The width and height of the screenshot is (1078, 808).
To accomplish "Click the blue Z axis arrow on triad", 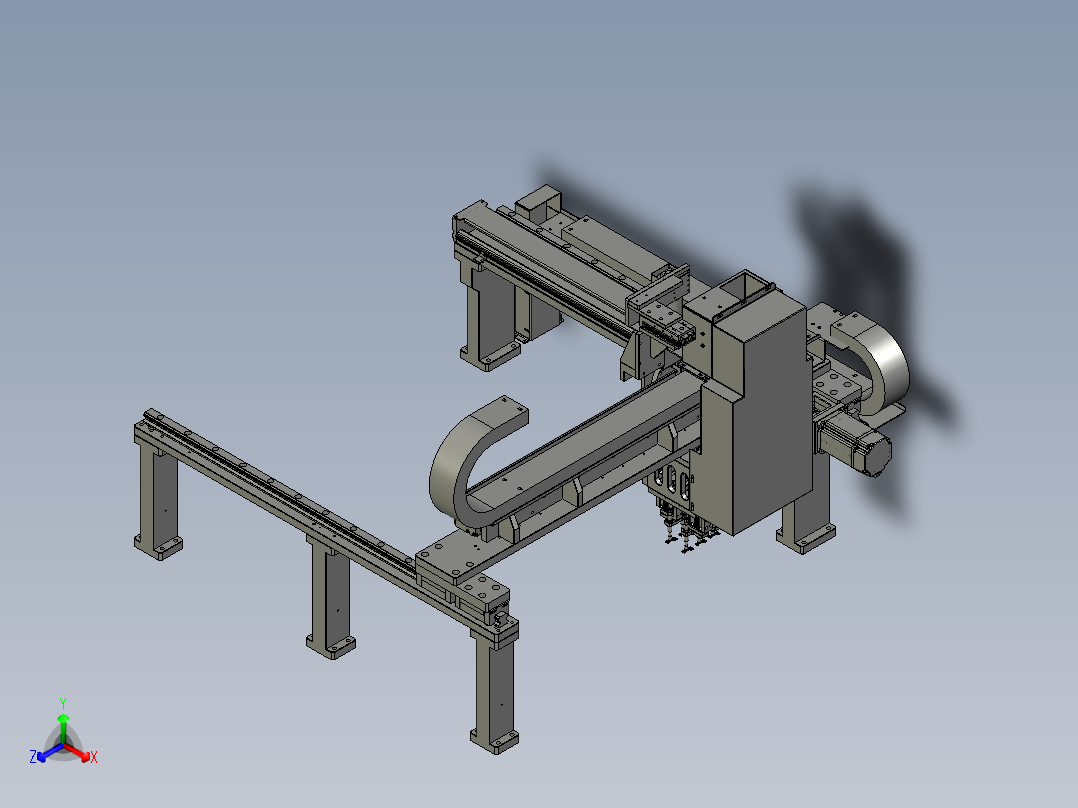I will coord(48,753).
